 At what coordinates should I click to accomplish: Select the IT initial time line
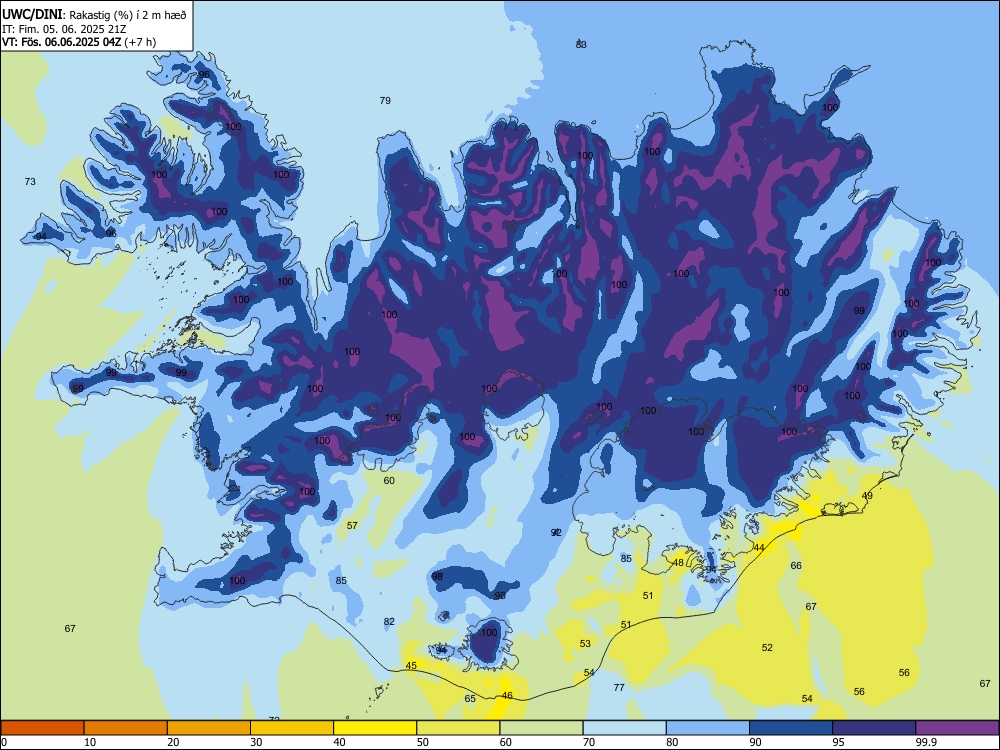[64, 29]
